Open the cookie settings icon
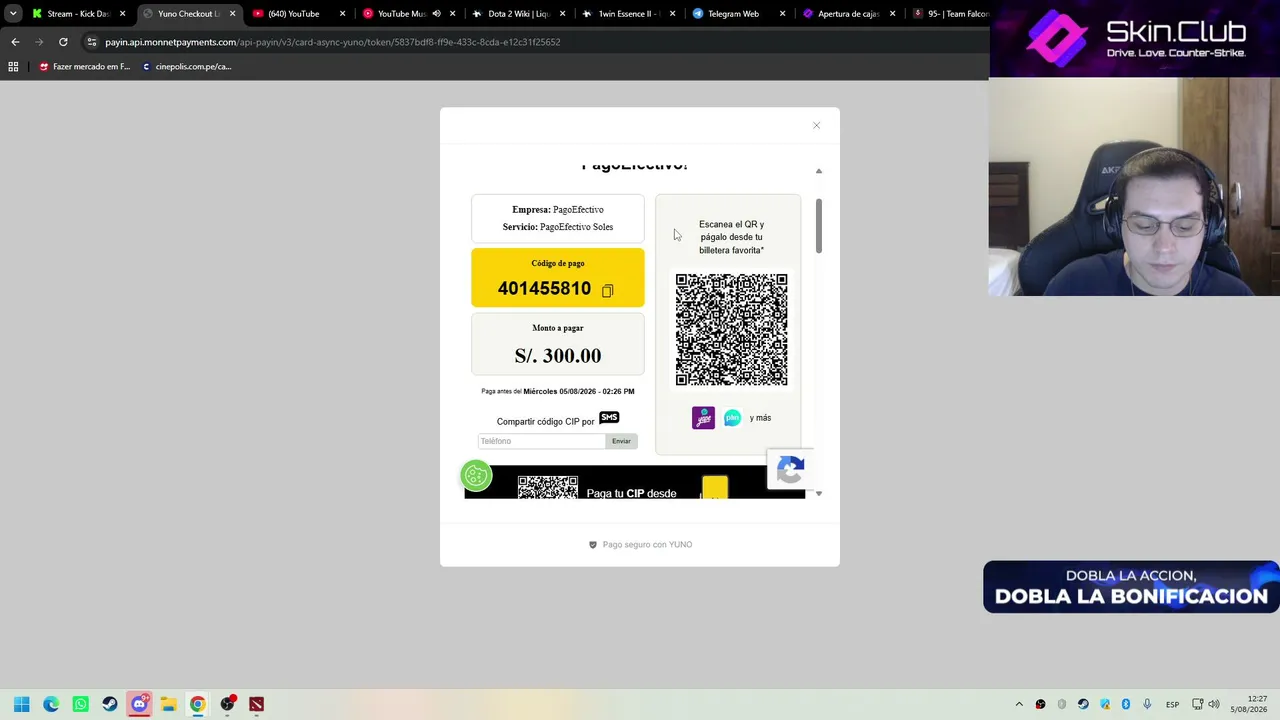This screenshot has height=720, width=1280. tap(476, 475)
